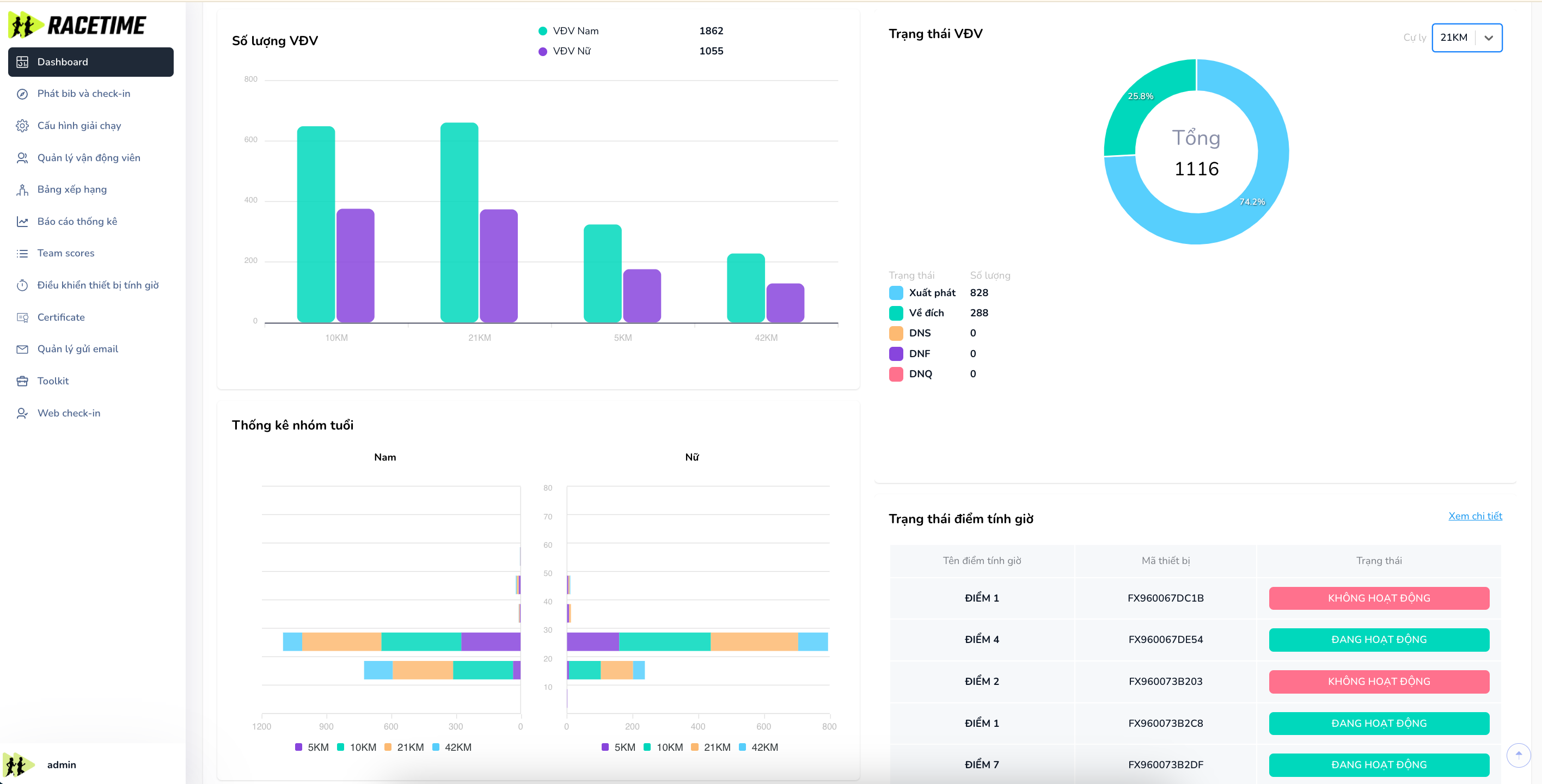Click the admin user profile at bottom
The width and height of the screenshot is (1542, 784).
click(x=61, y=765)
